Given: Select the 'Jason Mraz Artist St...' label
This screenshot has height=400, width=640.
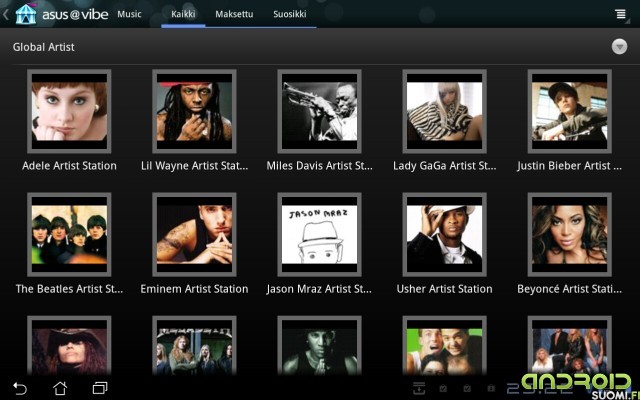Looking at the screenshot, I should [320, 289].
